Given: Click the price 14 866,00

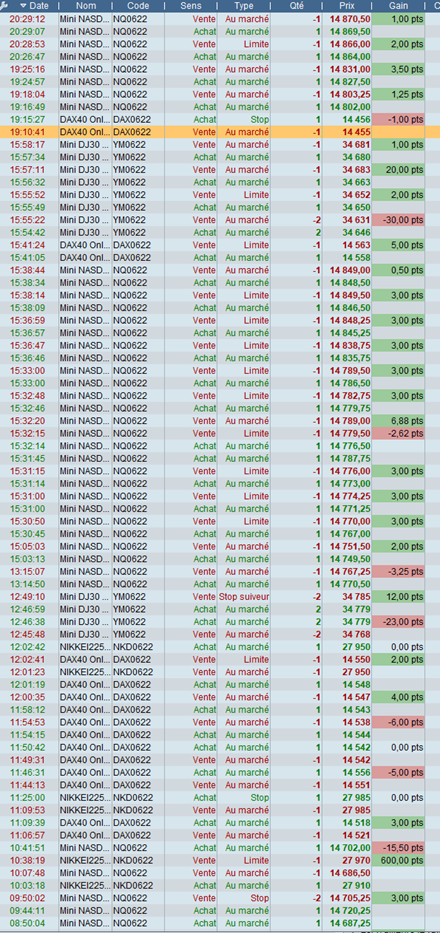Looking at the screenshot, I should click(350, 44).
